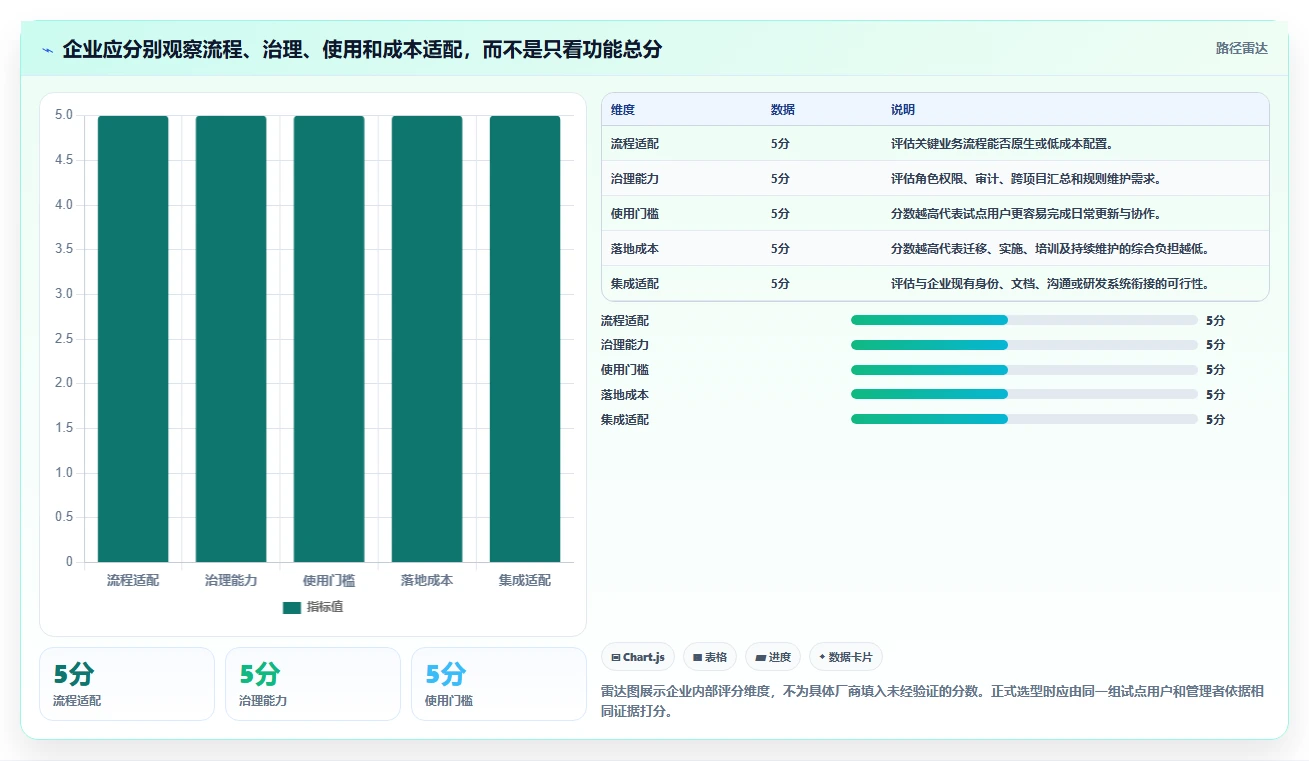Click the 路径雷达 label in header
The image size is (1309, 761).
(1241, 48)
